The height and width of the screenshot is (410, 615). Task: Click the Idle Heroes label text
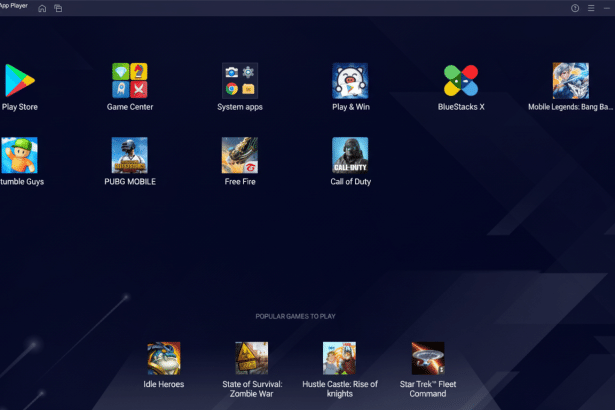[164, 384]
